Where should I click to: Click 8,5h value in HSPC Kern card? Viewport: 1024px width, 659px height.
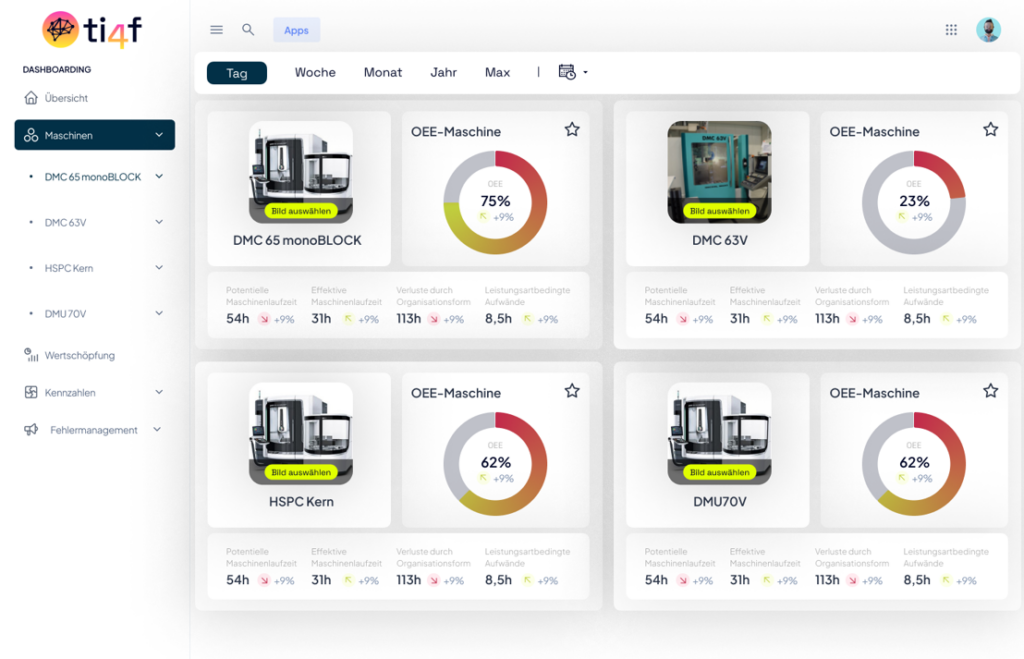tap(498, 580)
